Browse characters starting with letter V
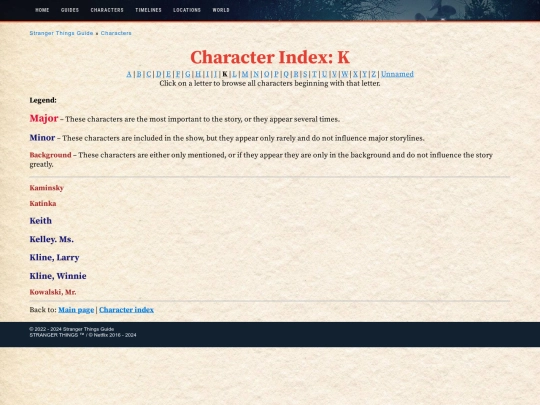The width and height of the screenshot is (540, 405). pyautogui.click(x=334, y=74)
